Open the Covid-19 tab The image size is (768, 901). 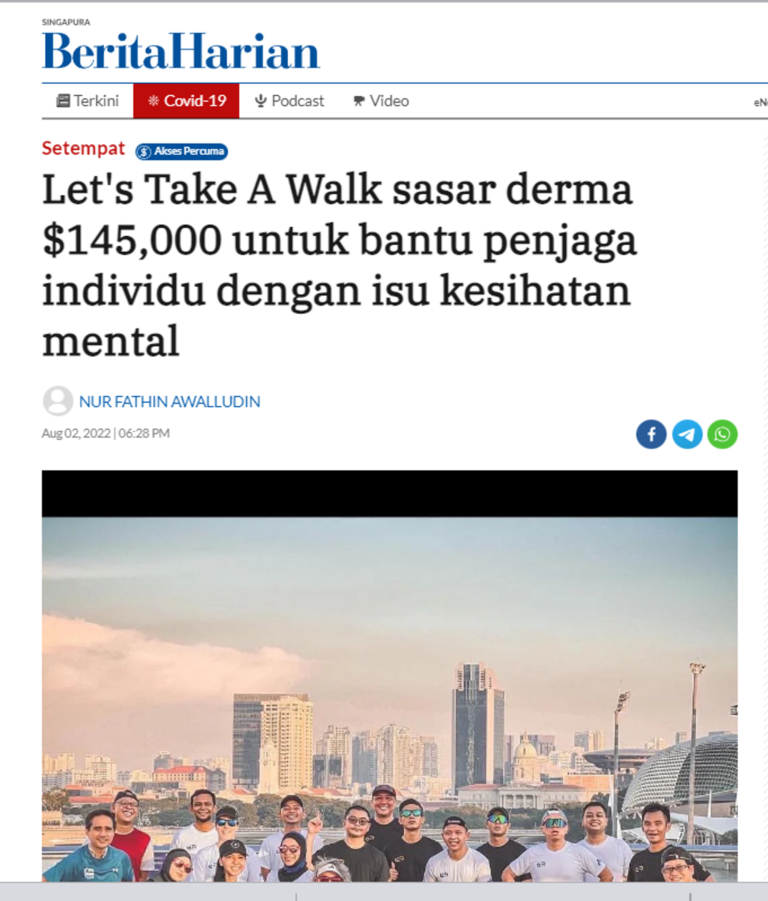click(186, 101)
